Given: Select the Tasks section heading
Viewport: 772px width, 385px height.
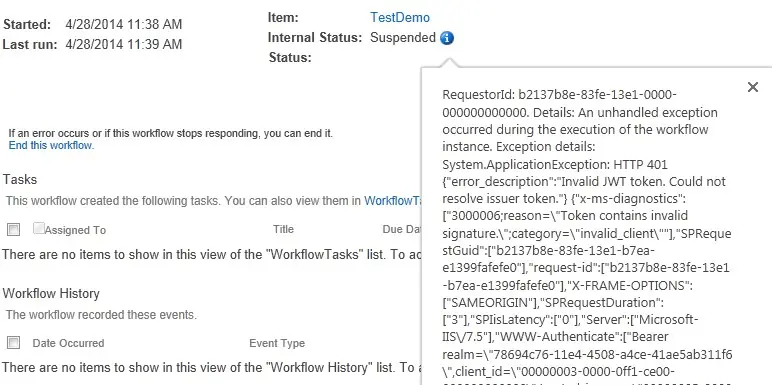Looking at the screenshot, I should [20, 179].
